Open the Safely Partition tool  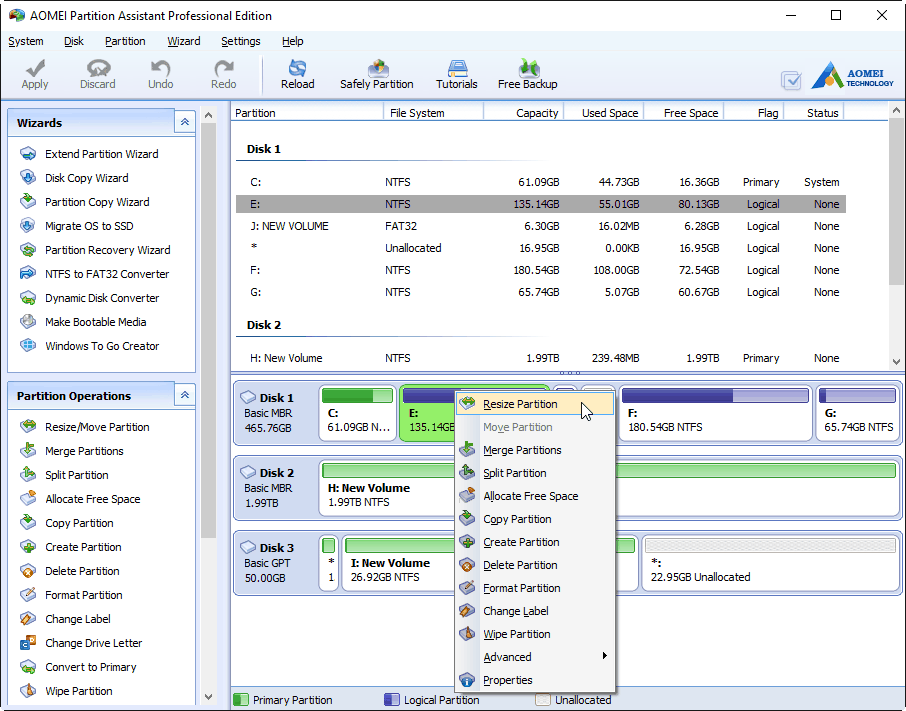click(x=377, y=74)
